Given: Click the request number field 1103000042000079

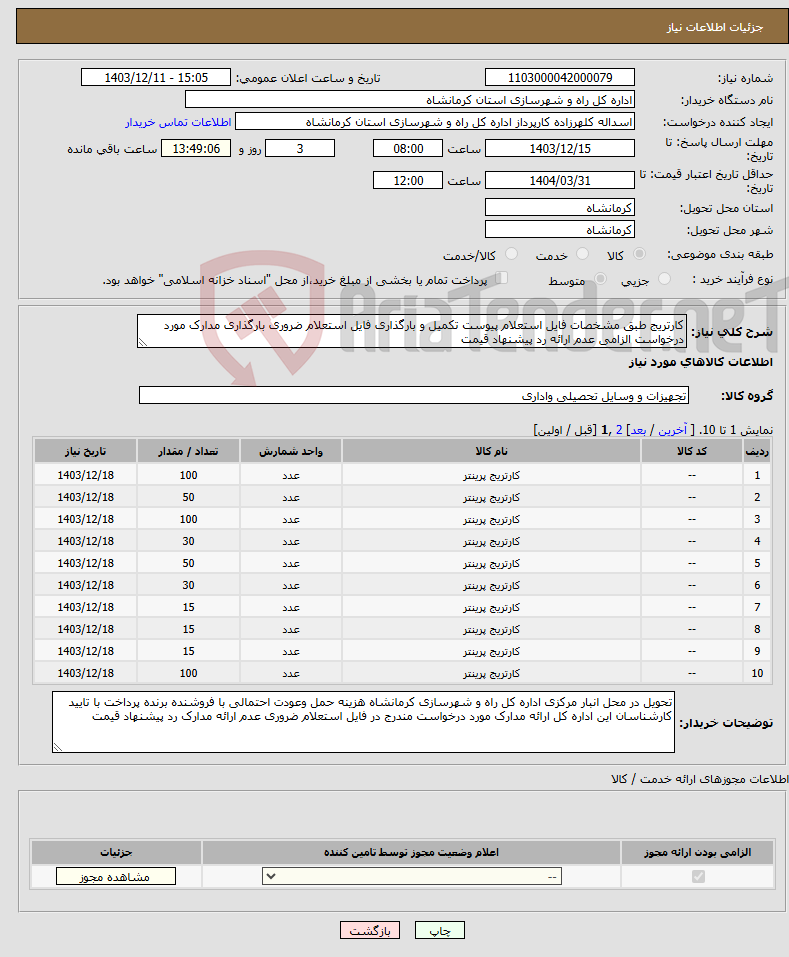Looking at the screenshot, I should (560, 78).
